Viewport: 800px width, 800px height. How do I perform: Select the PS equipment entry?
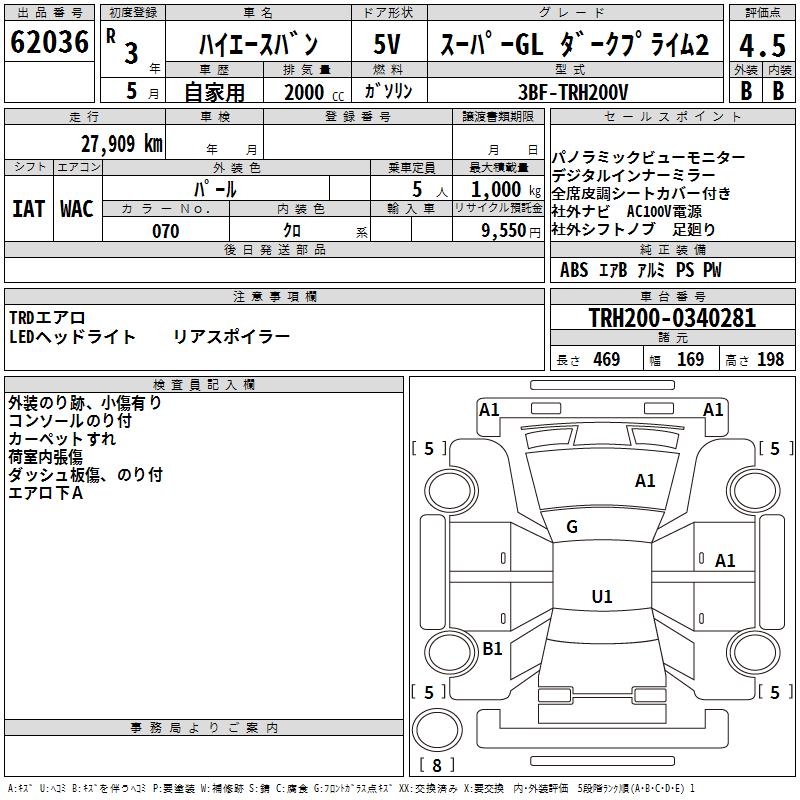tap(685, 270)
